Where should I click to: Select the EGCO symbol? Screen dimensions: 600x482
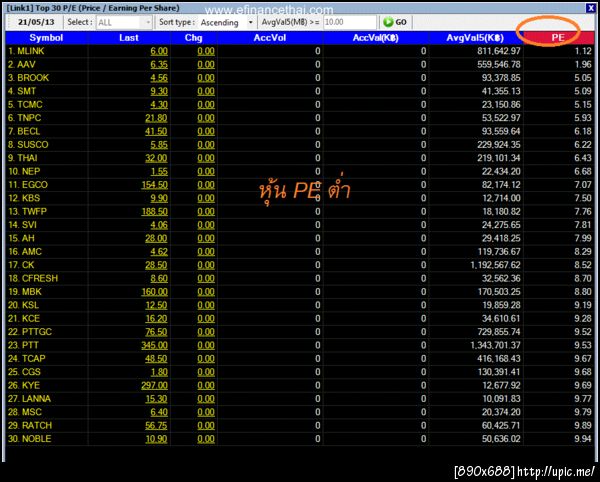coord(35,185)
